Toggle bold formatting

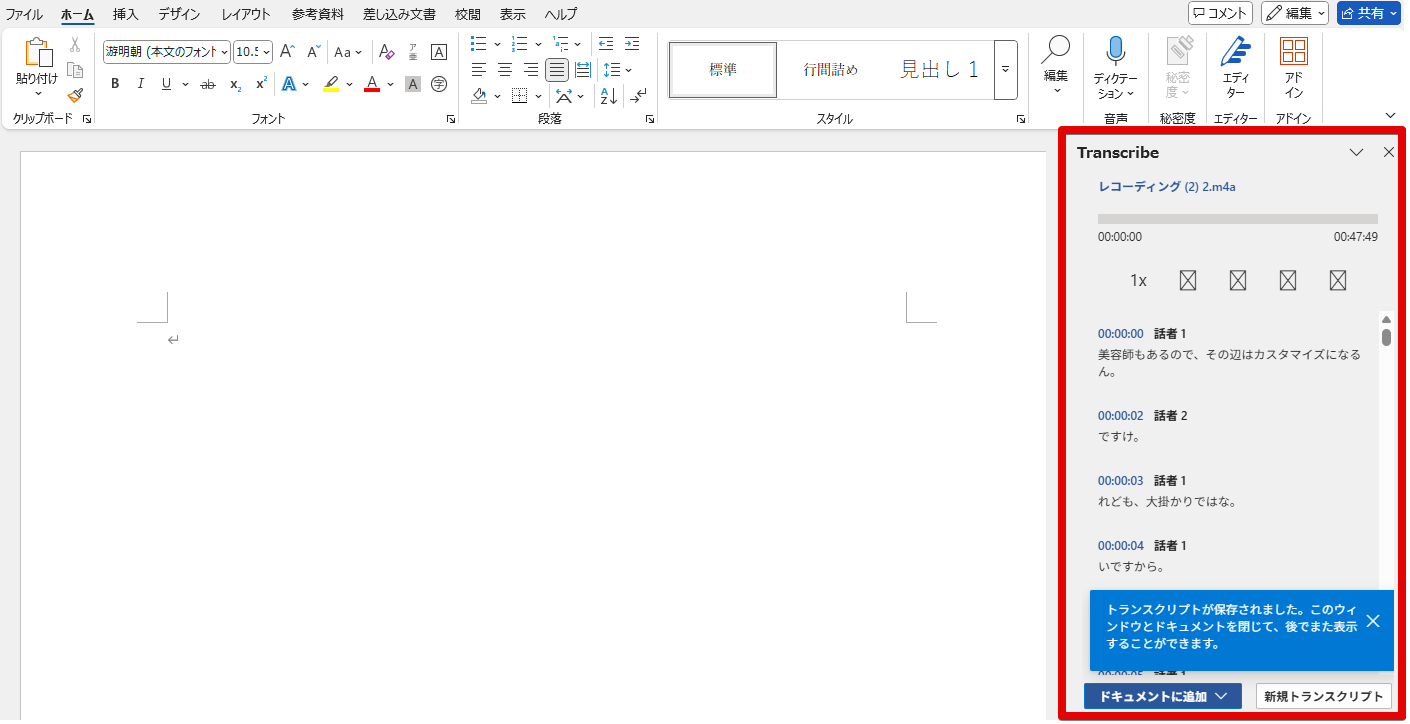(x=114, y=83)
